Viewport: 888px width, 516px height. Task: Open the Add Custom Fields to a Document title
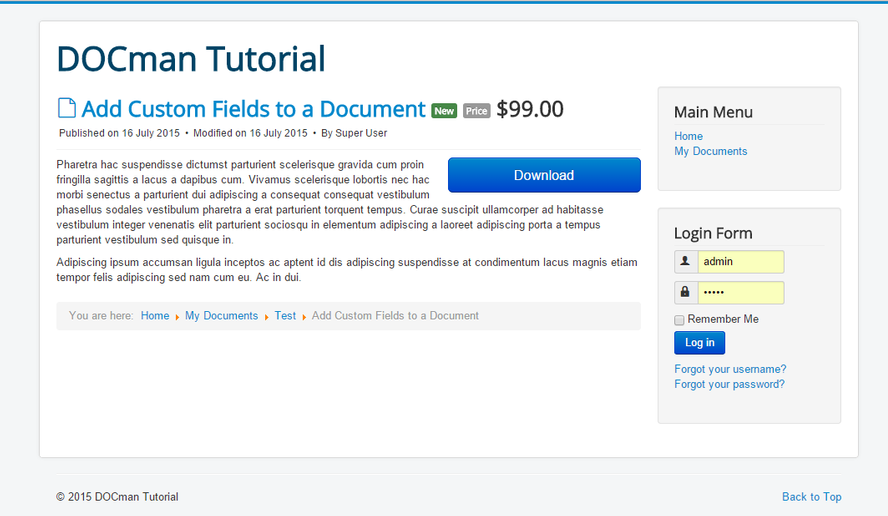(x=253, y=109)
